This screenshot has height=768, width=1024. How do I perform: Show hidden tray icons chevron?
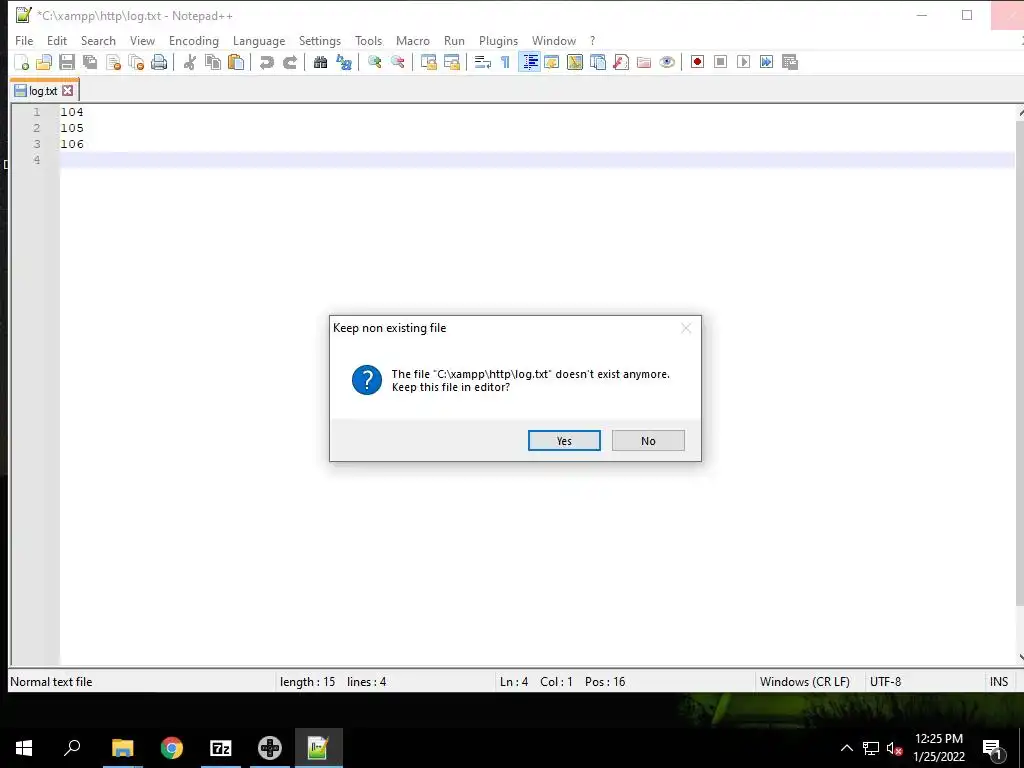[846, 748]
